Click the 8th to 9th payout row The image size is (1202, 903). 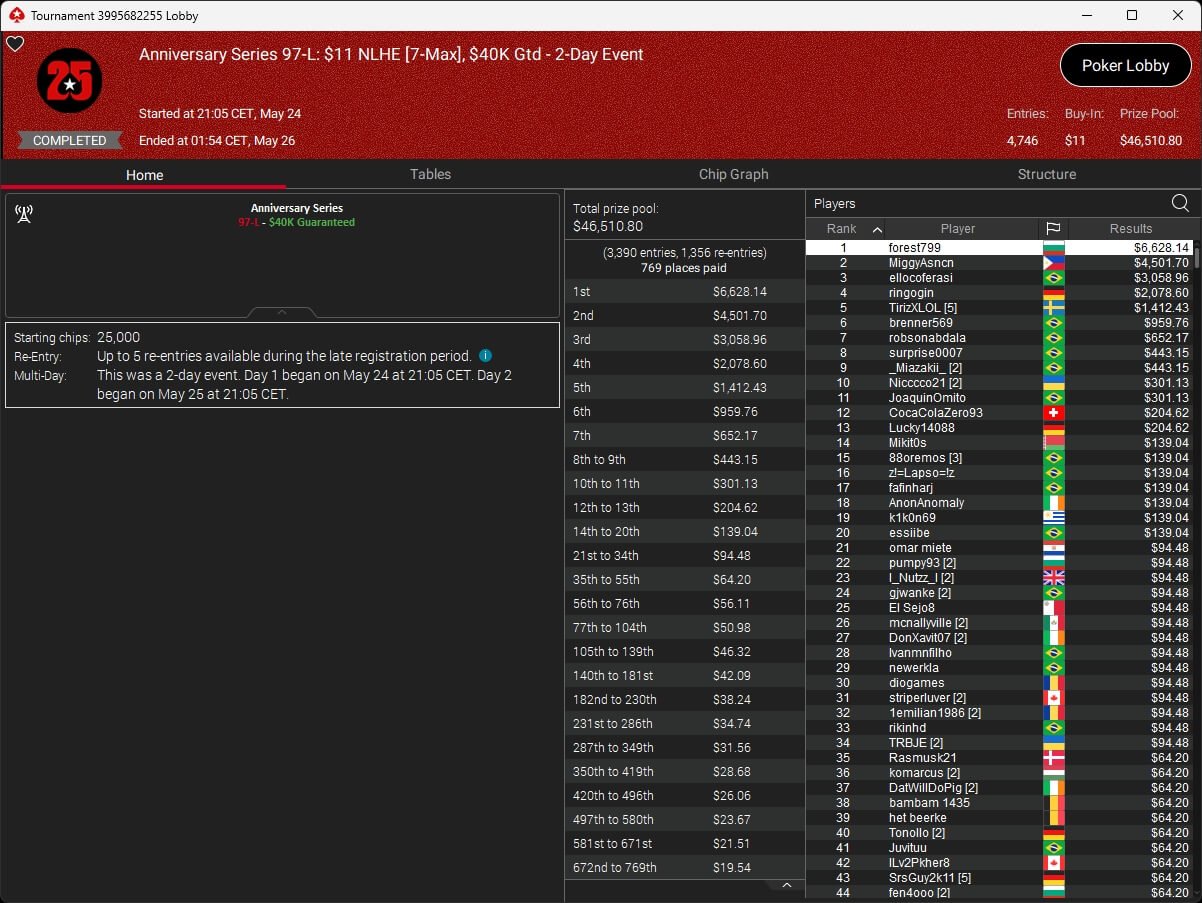(x=685, y=460)
